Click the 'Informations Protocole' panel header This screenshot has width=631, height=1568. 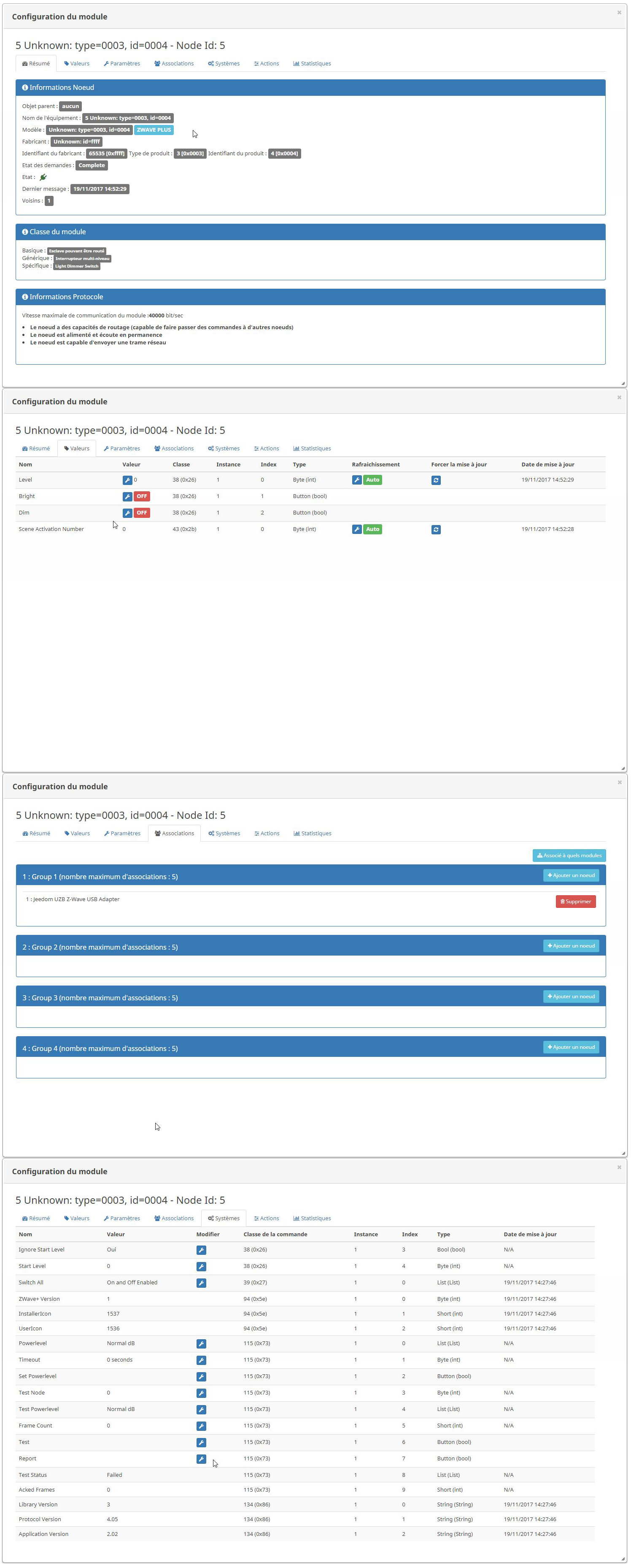pyautogui.click(x=310, y=297)
